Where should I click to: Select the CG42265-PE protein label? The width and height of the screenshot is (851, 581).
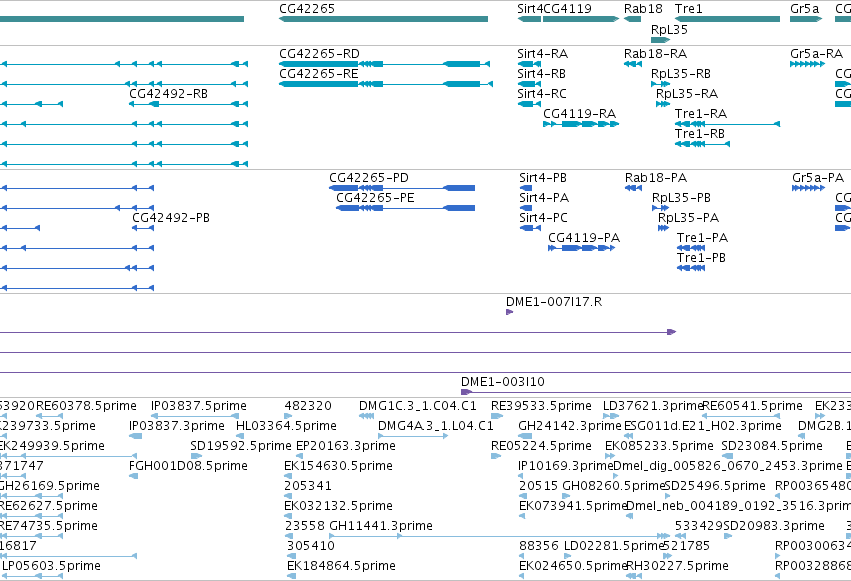375,198
